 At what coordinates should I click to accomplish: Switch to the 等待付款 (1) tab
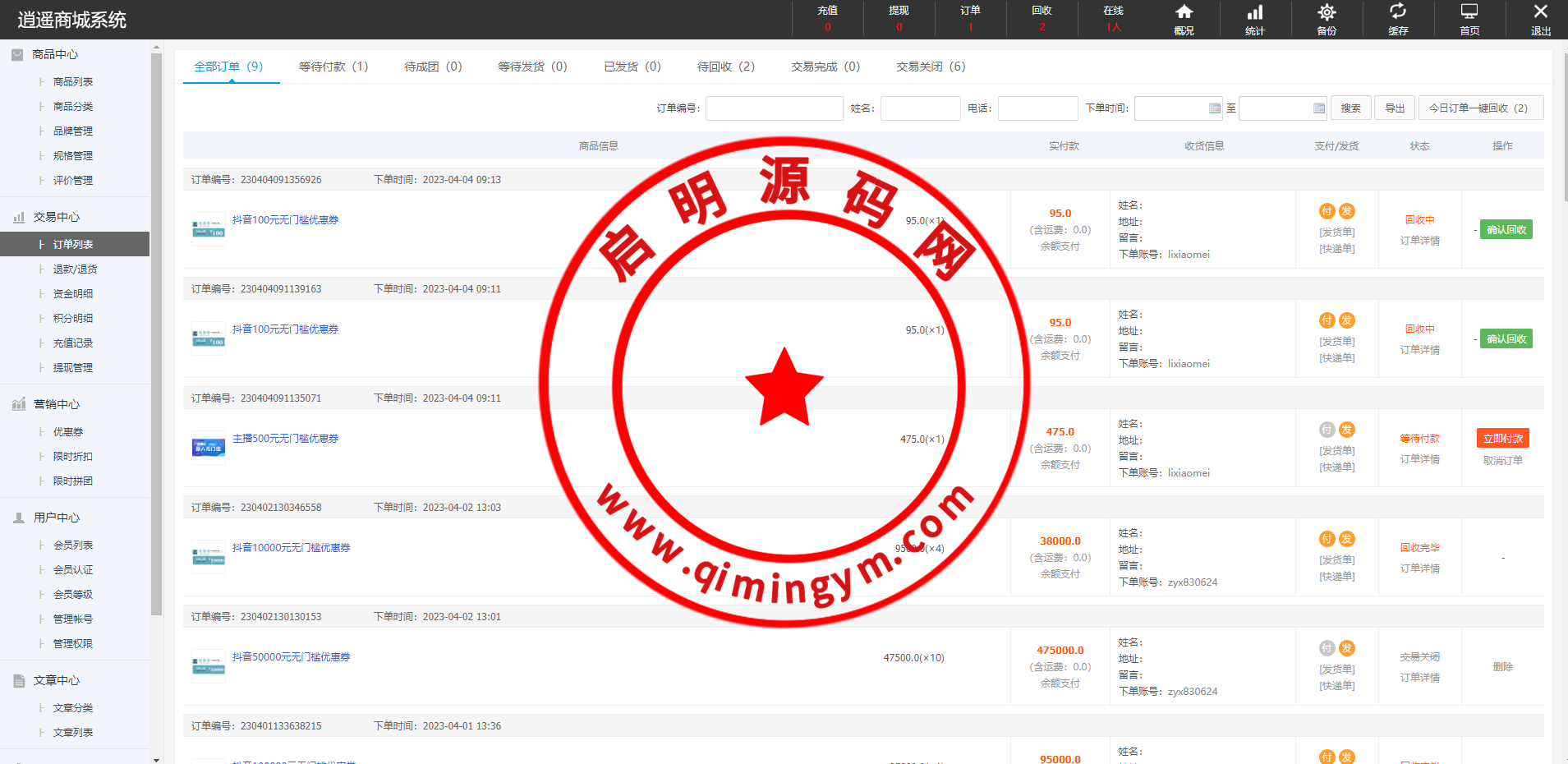[333, 67]
